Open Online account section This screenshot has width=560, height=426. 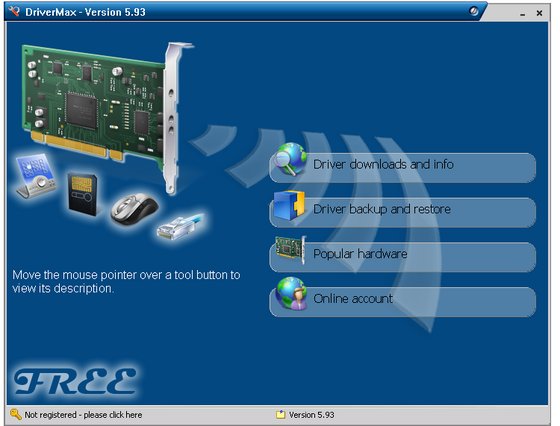tap(402, 302)
